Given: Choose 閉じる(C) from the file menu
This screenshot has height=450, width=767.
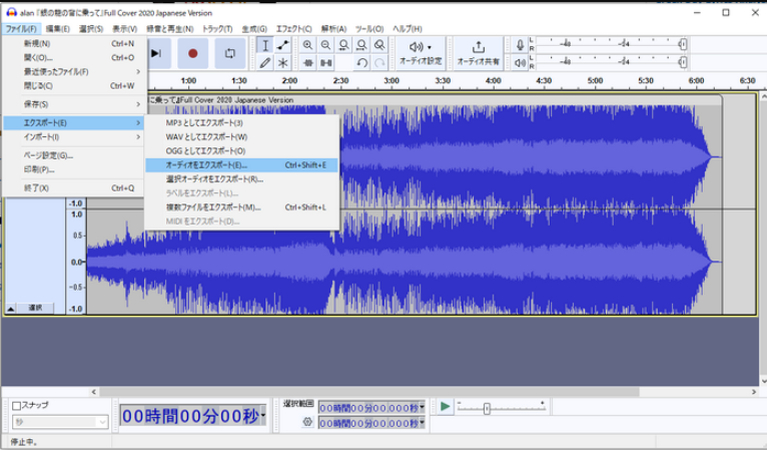Looking at the screenshot, I should coord(74,86).
